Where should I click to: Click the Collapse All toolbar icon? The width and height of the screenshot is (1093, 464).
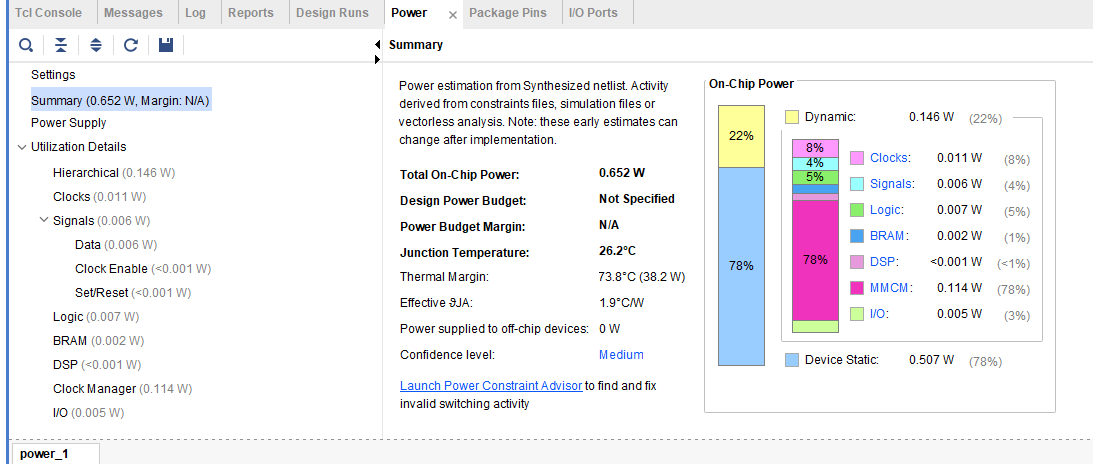(x=61, y=45)
